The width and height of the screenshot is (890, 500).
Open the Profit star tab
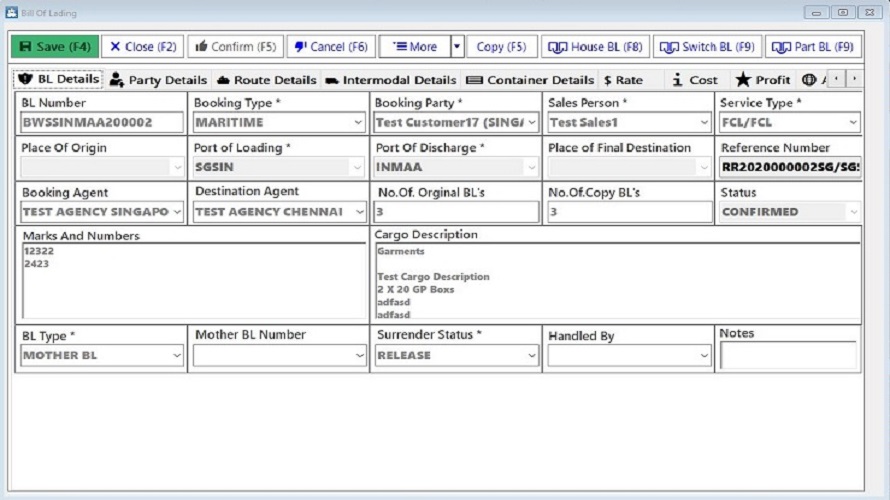[x=763, y=80]
